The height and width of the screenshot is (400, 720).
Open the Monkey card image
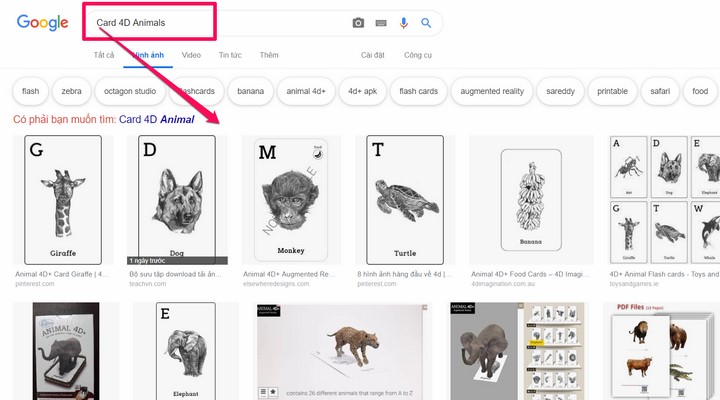(x=291, y=200)
